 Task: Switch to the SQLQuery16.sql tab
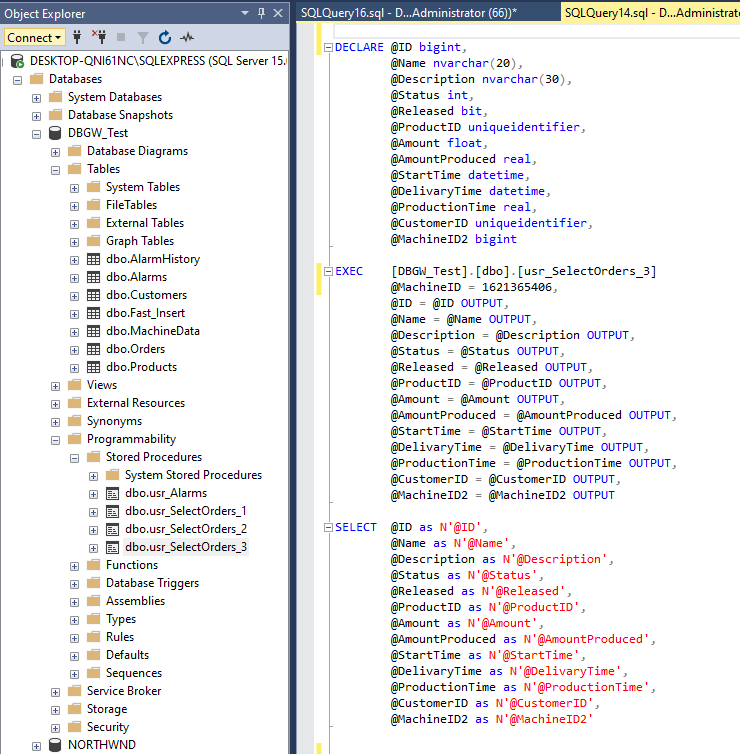[408, 12]
